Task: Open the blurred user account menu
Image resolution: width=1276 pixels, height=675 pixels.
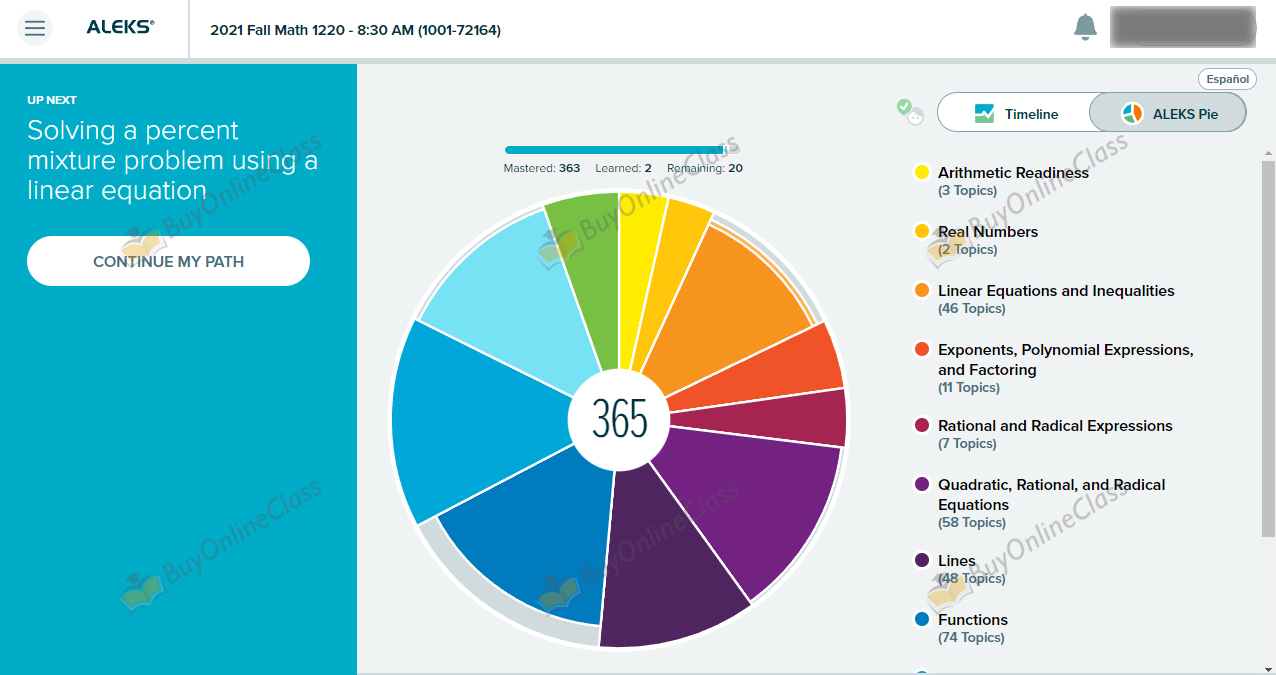Action: pos(1182,28)
